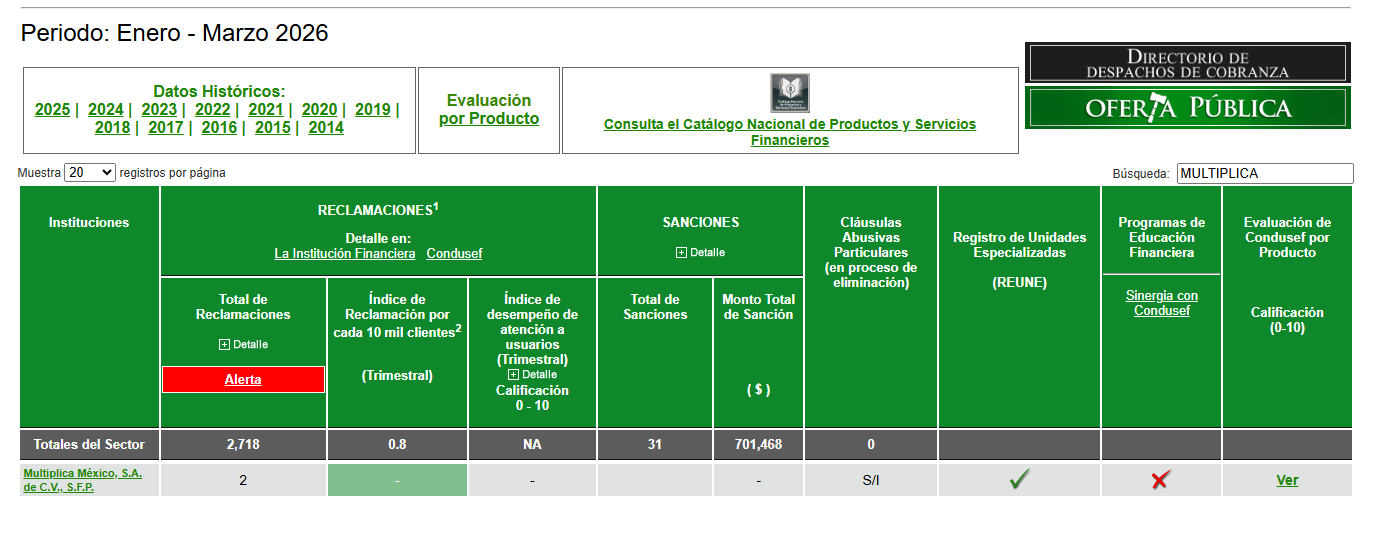The height and width of the screenshot is (535, 1381).
Task: Click Ver in the Evaluación column
Action: click(1287, 481)
